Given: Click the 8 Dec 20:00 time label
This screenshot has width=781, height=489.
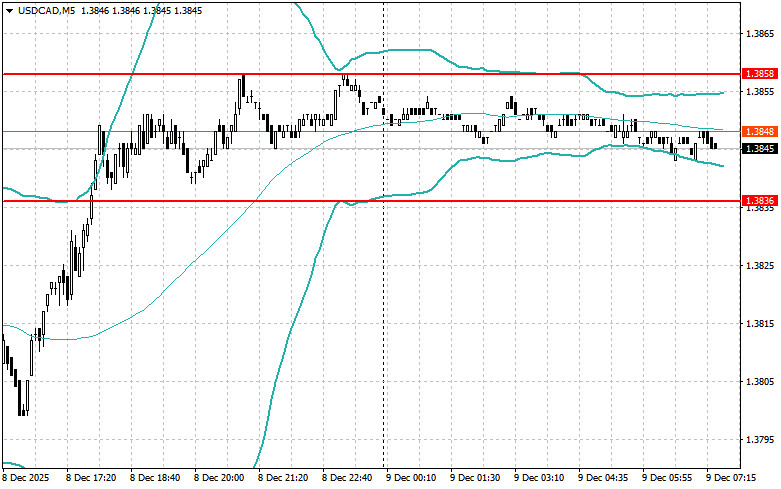Looking at the screenshot, I should pyautogui.click(x=220, y=478).
